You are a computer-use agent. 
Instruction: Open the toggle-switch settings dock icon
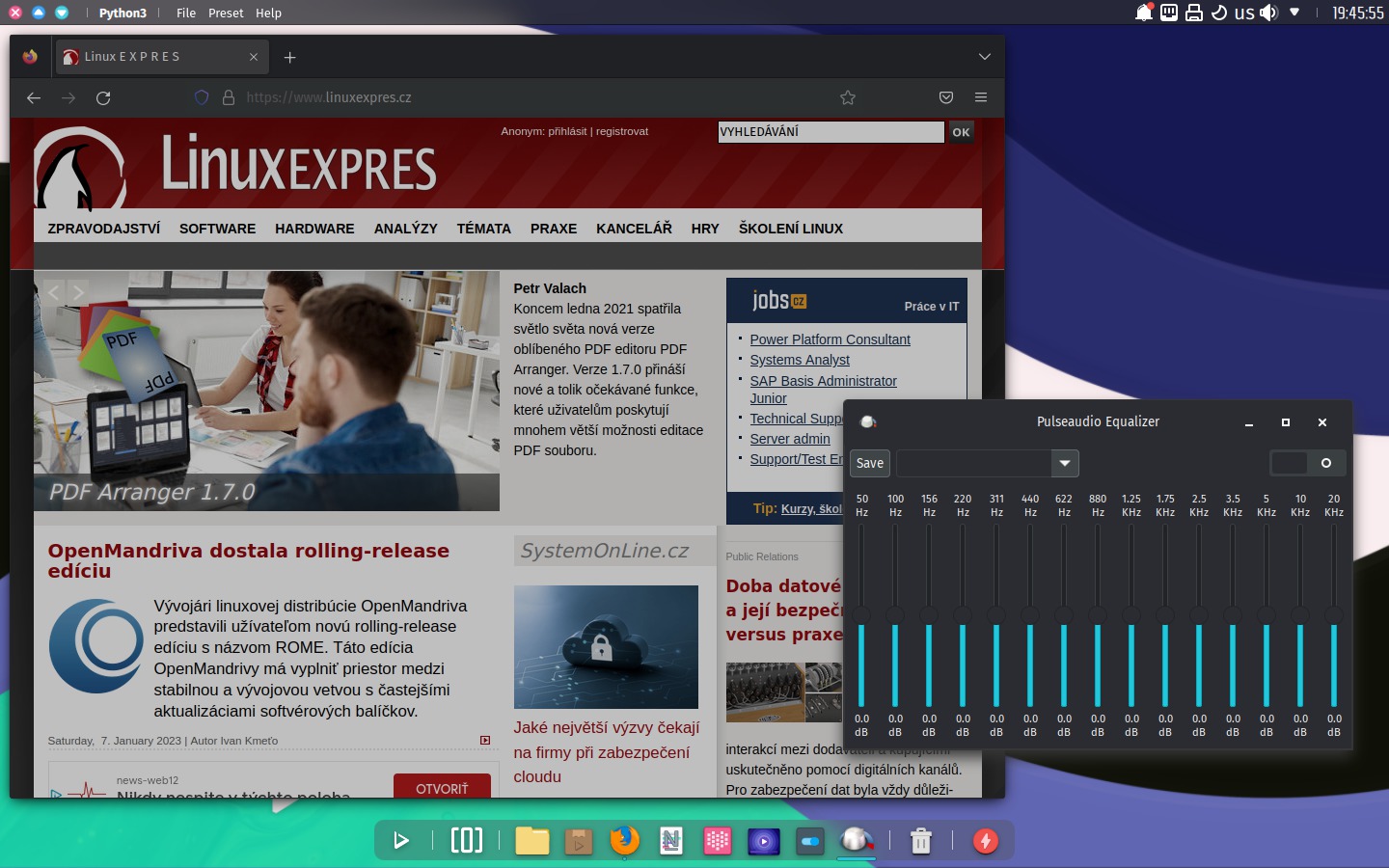810,841
